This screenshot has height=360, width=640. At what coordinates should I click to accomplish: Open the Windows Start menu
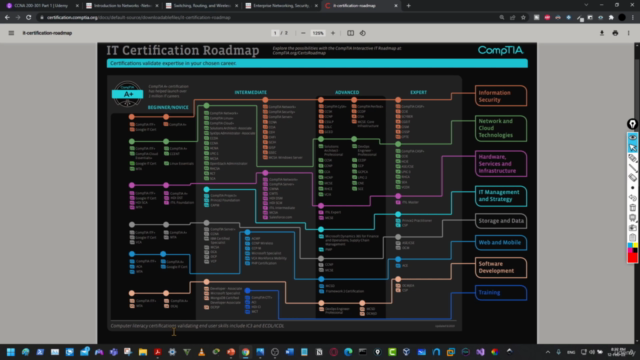pyautogui.click(x=11, y=352)
